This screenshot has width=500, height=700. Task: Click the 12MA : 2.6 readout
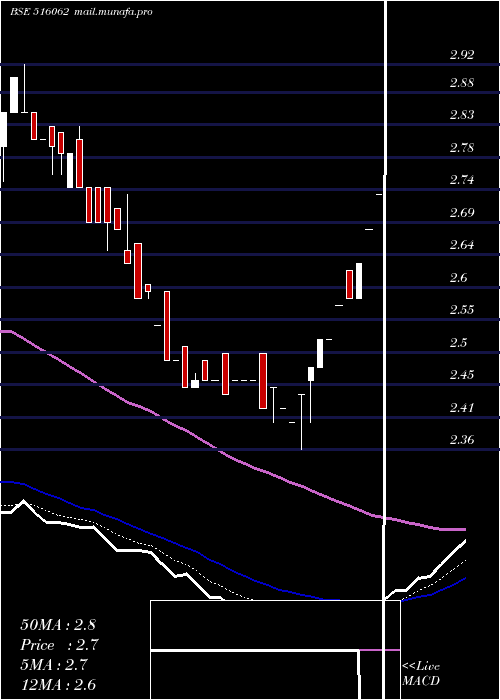tap(58, 685)
